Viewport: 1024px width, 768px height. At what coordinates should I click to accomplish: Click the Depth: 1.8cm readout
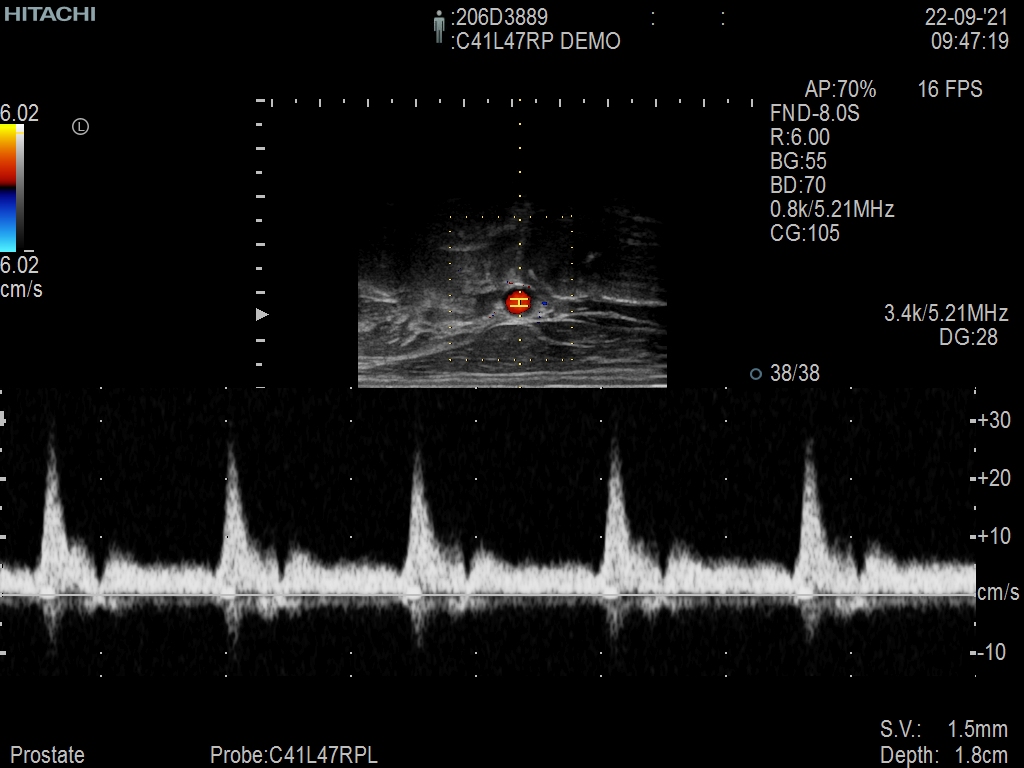pyautogui.click(x=943, y=755)
